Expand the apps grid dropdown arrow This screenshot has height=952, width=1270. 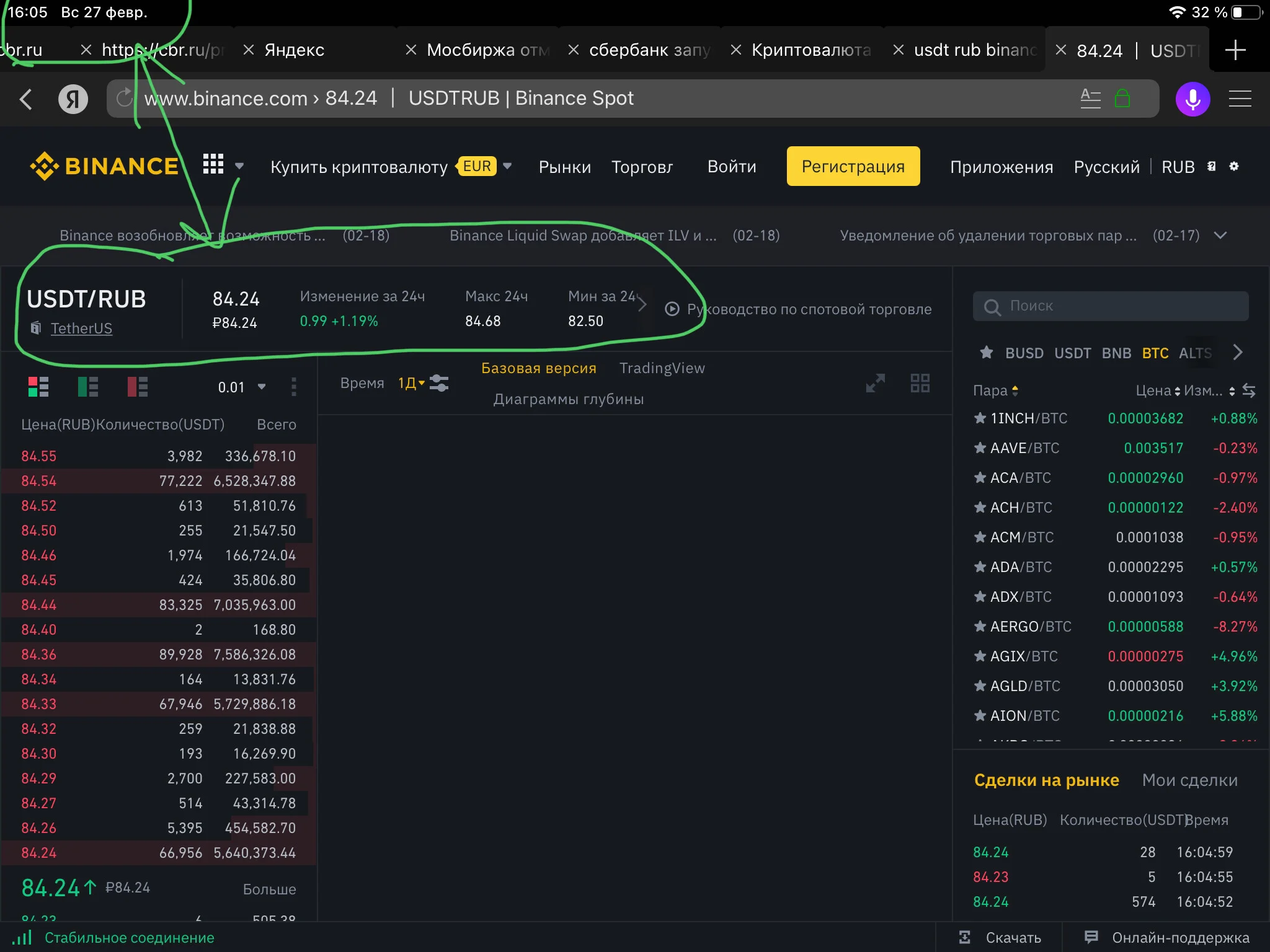(x=239, y=166)
